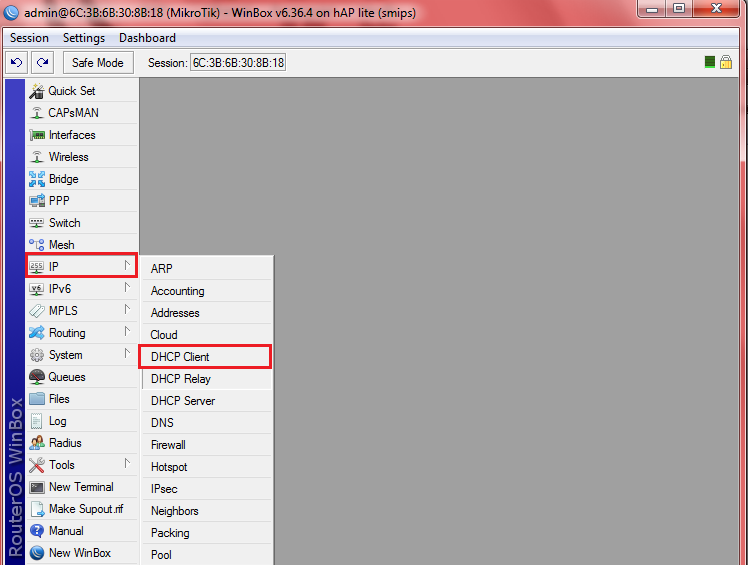This screenshot has width=748, height=565.
Task: Click the IPv6 v6 icon
Action: [x=37, y=289]
